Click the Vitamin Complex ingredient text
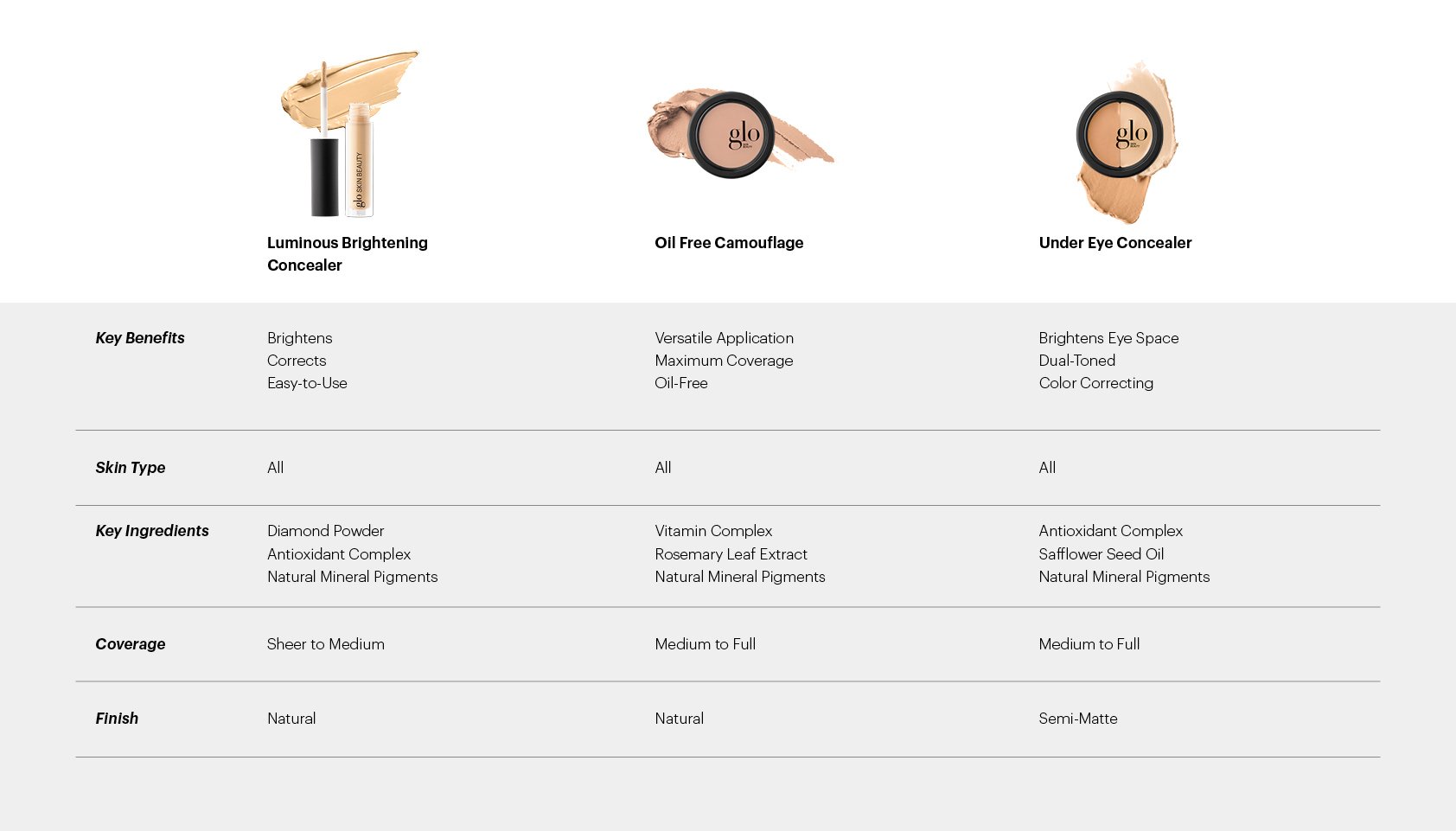The height and width of the screenshot is (831, 1456). pyautogui.click(x=713, y=531)
